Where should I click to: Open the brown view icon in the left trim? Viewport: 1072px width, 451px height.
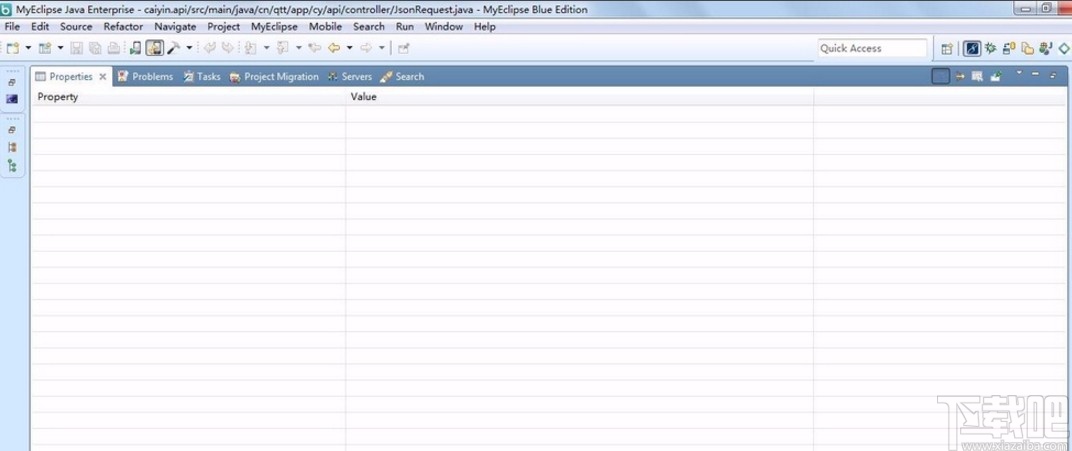(x=12, y=147)
